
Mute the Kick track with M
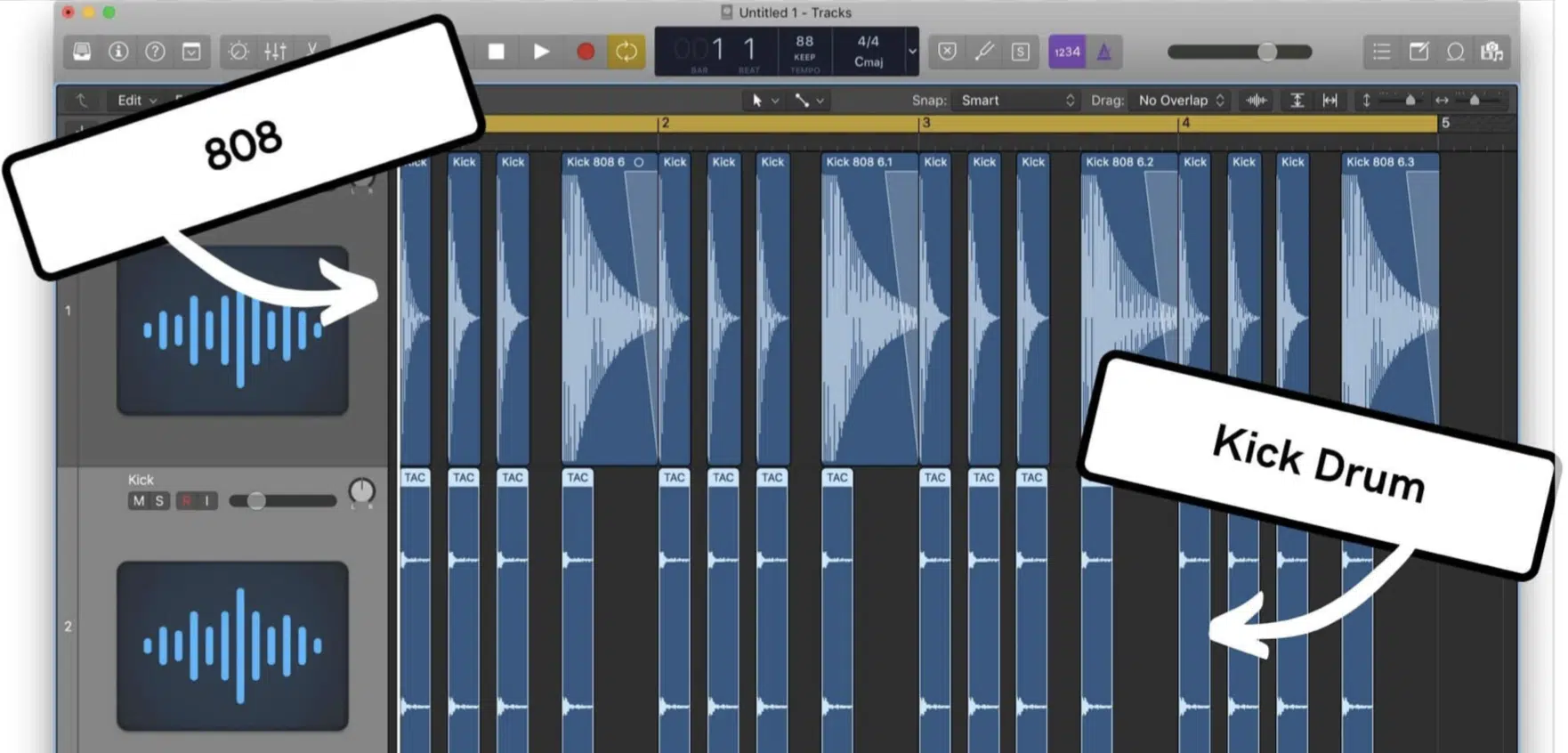point(138,501)
